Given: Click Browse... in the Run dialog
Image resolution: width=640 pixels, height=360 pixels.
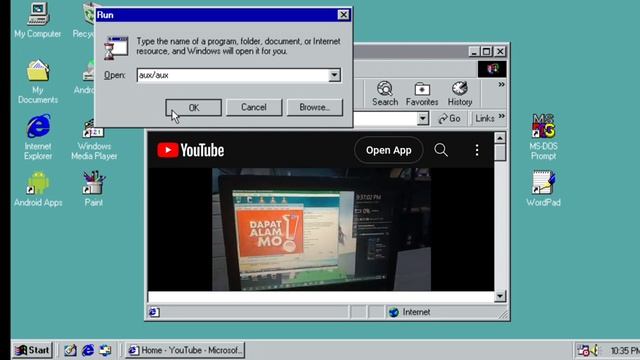Looking at the screenshot, I should 315,107.
